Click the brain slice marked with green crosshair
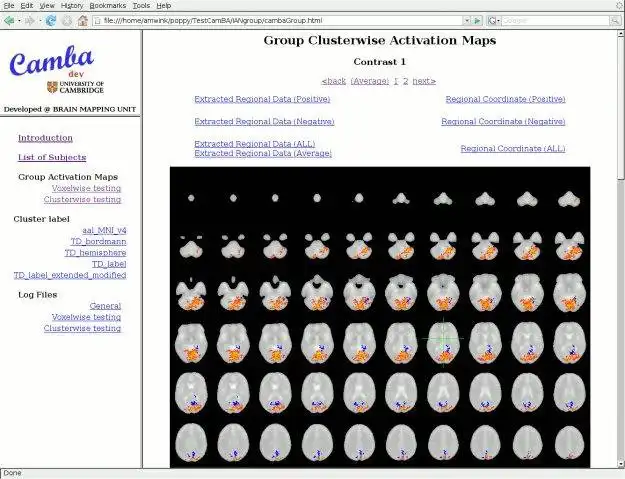Image resolution: width=625 pixels, height=479 pixels. coord(443,343)
